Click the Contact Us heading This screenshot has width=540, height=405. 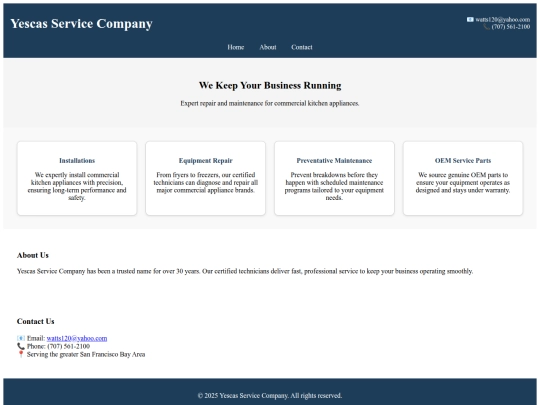coord(35,321)
